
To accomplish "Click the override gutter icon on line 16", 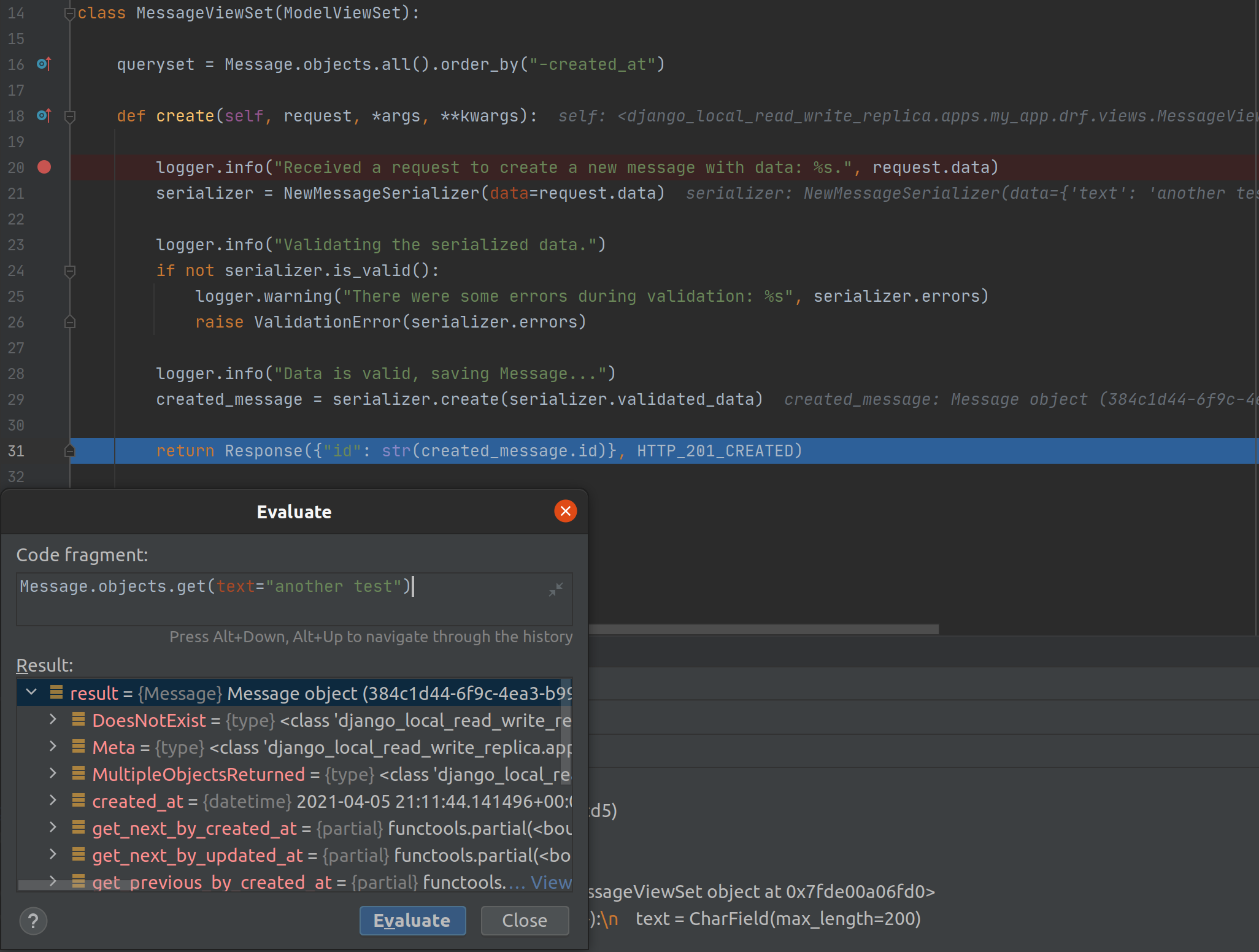I will pos(44,64).
